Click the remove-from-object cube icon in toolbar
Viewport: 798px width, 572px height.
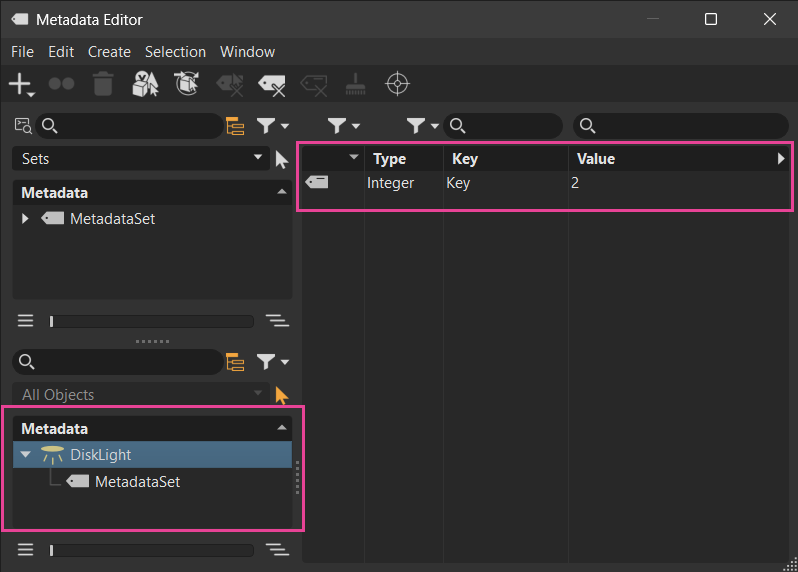pyautogui.click(x=187, y=83)
